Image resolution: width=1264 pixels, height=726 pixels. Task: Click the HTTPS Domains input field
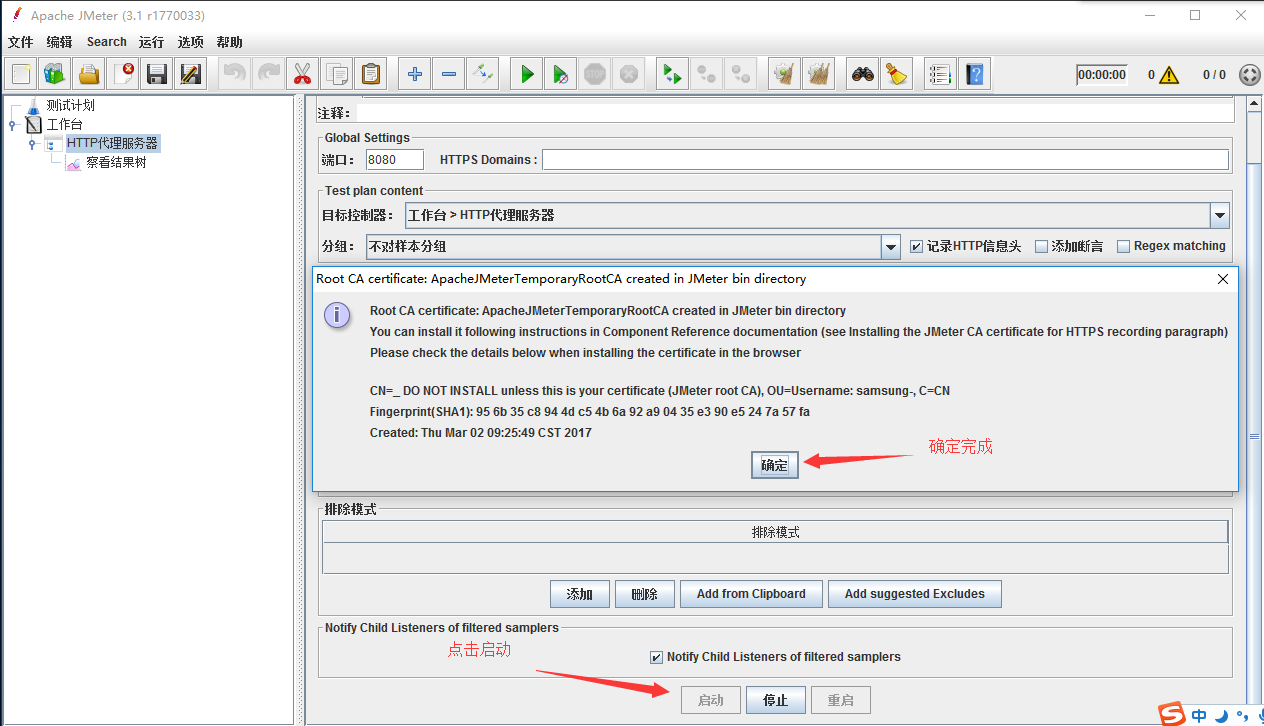pos(885,160)
